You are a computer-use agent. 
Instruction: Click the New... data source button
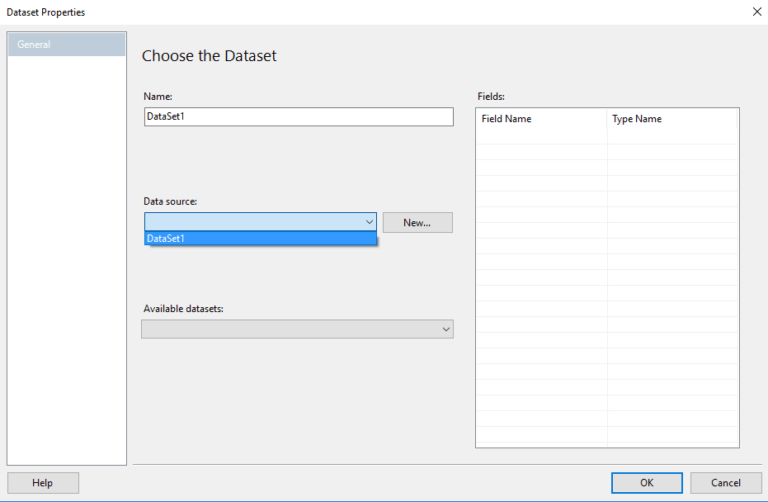coord(417,222)
